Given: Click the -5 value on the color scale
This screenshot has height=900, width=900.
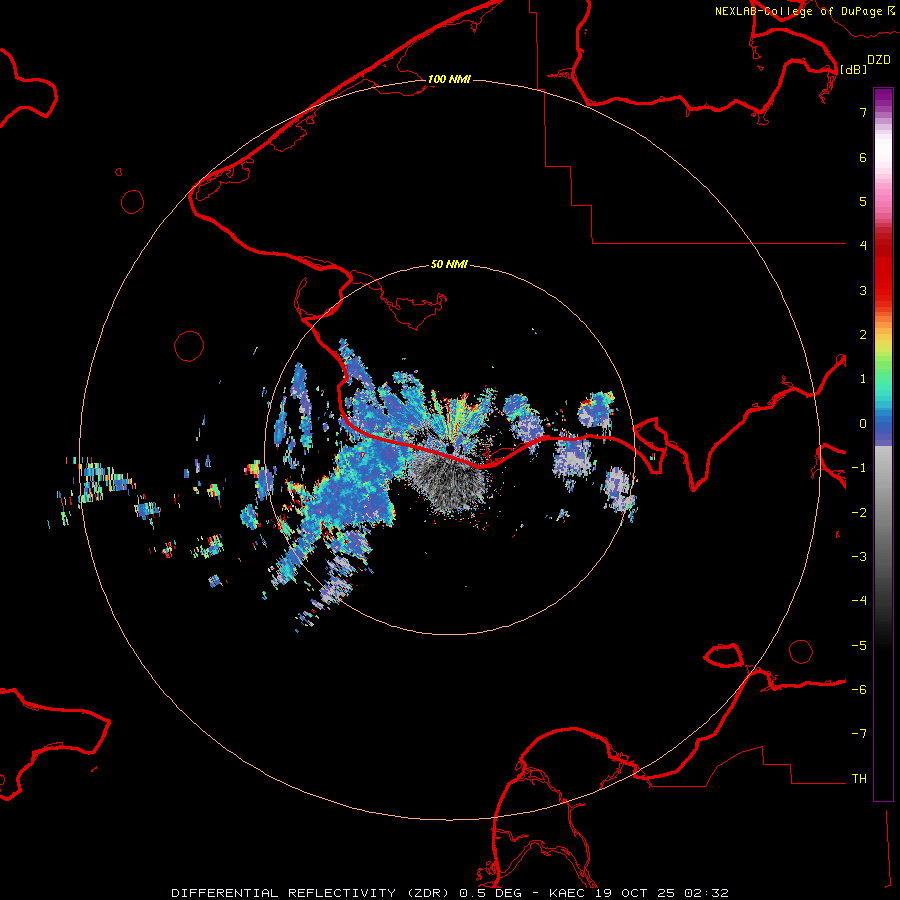Looking at the screenshot, I should point(859,646).
